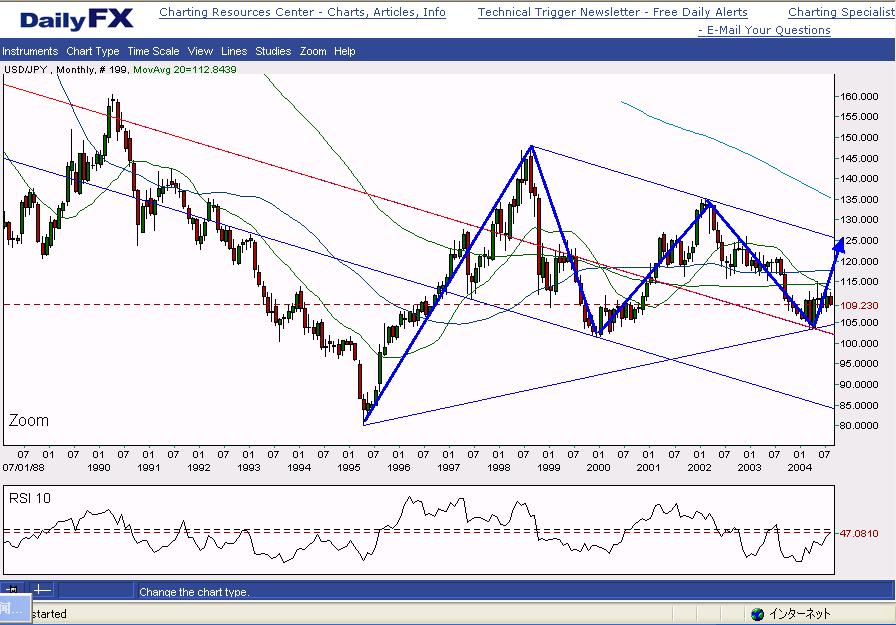This screenshot has height=625, width=896.
Task: Click the candlestick icon in status bar
Action: [11, 591]
